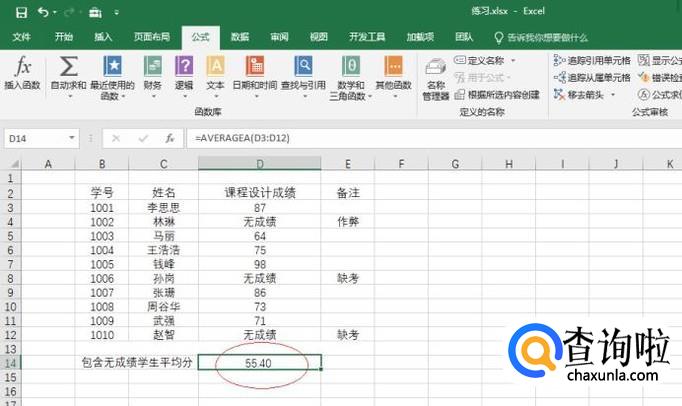Click 追踪引用单元格 button
This screenshot has width=682, height=406.
tap(592, 60)
